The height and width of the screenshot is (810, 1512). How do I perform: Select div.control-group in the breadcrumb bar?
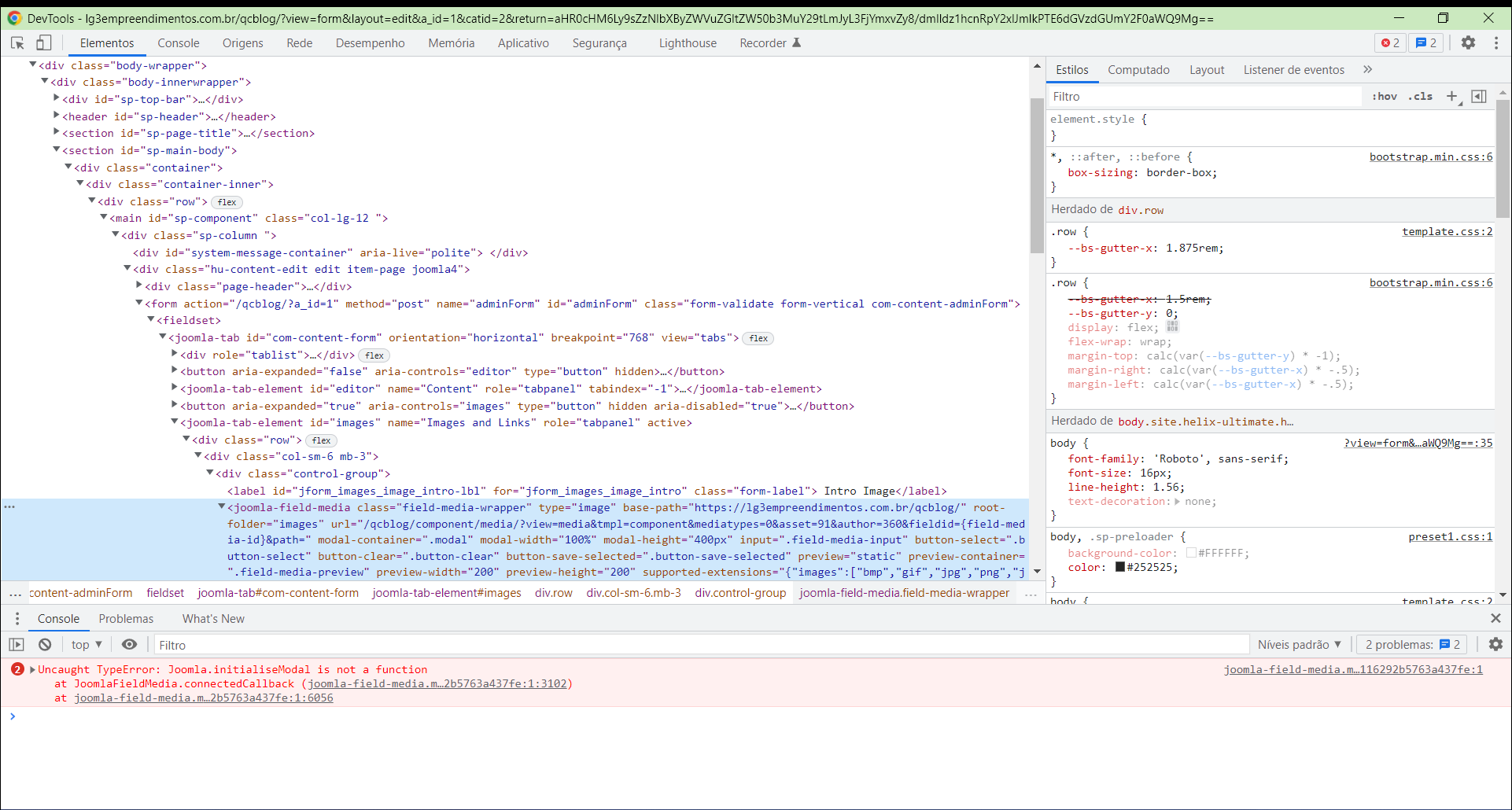[739, 593]
